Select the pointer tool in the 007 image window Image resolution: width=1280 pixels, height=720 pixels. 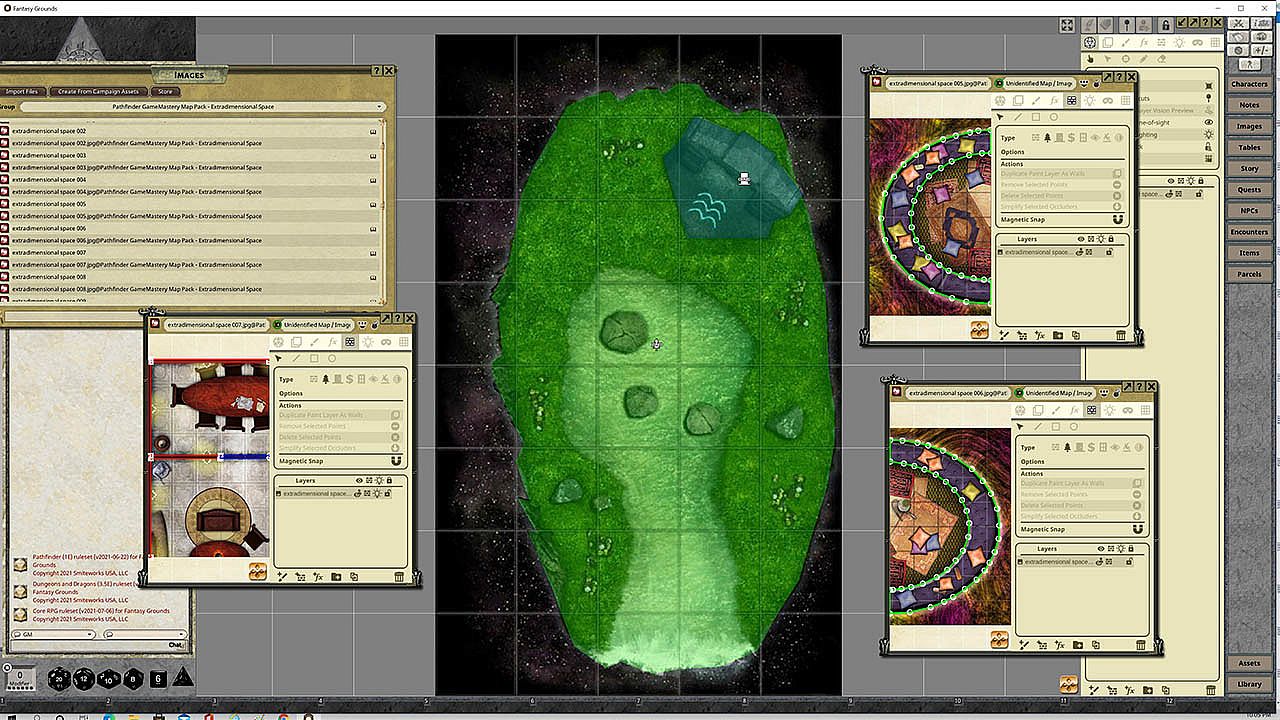[x=278, y=358]
